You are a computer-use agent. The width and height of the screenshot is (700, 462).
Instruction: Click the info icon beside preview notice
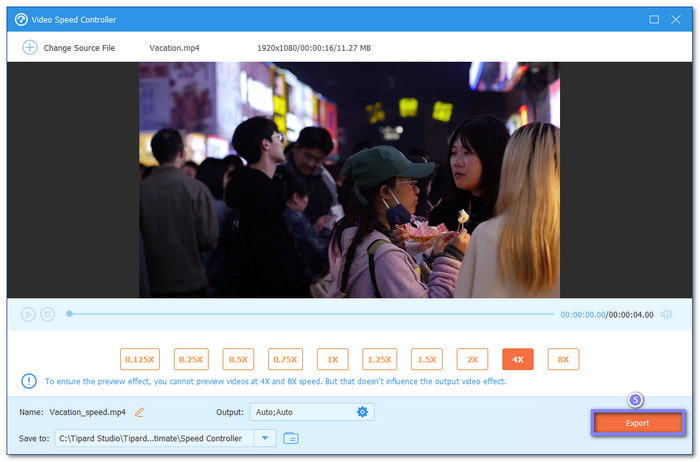[x=29, y=381]
